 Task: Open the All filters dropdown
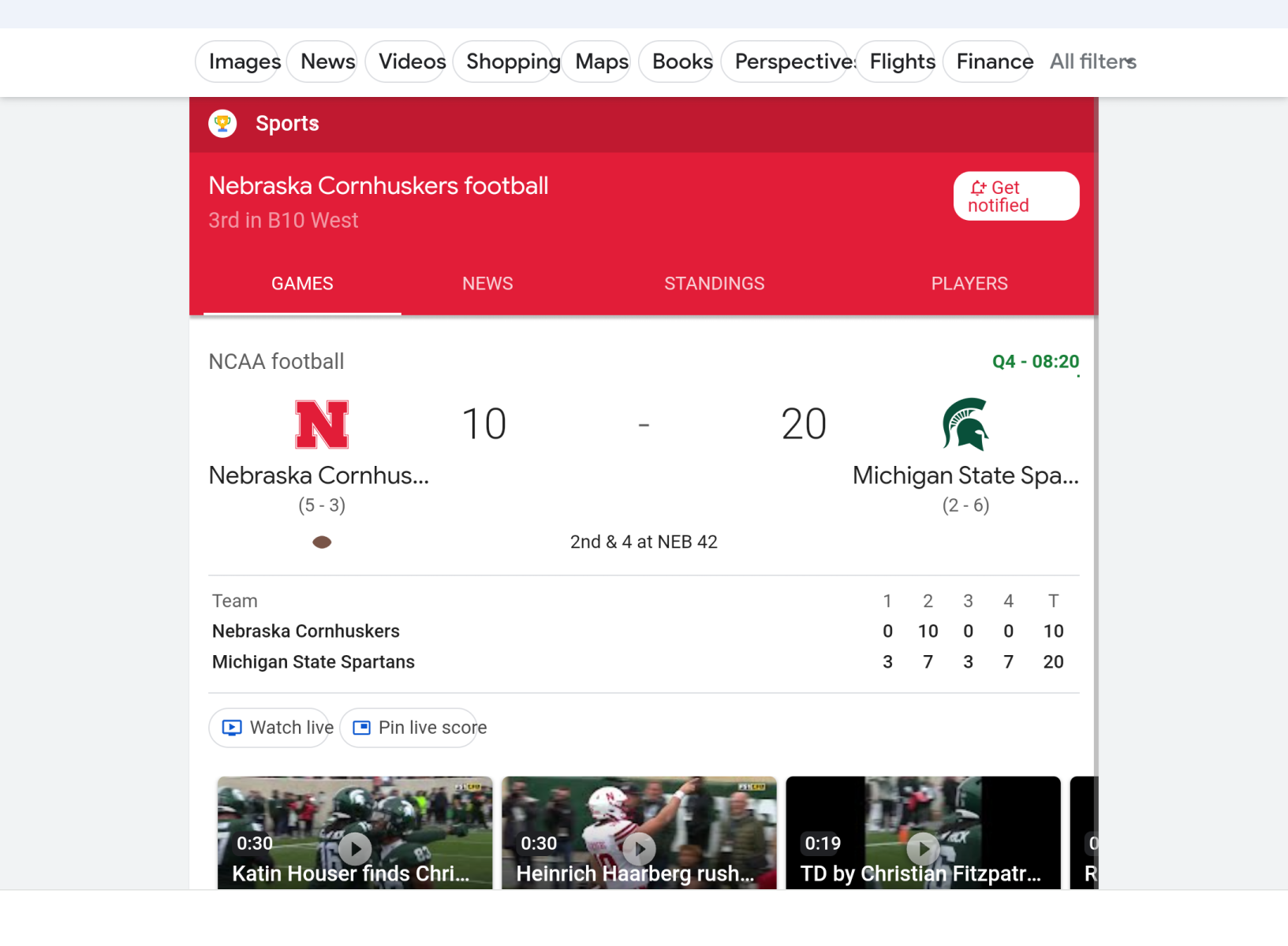coord(1092,61)
